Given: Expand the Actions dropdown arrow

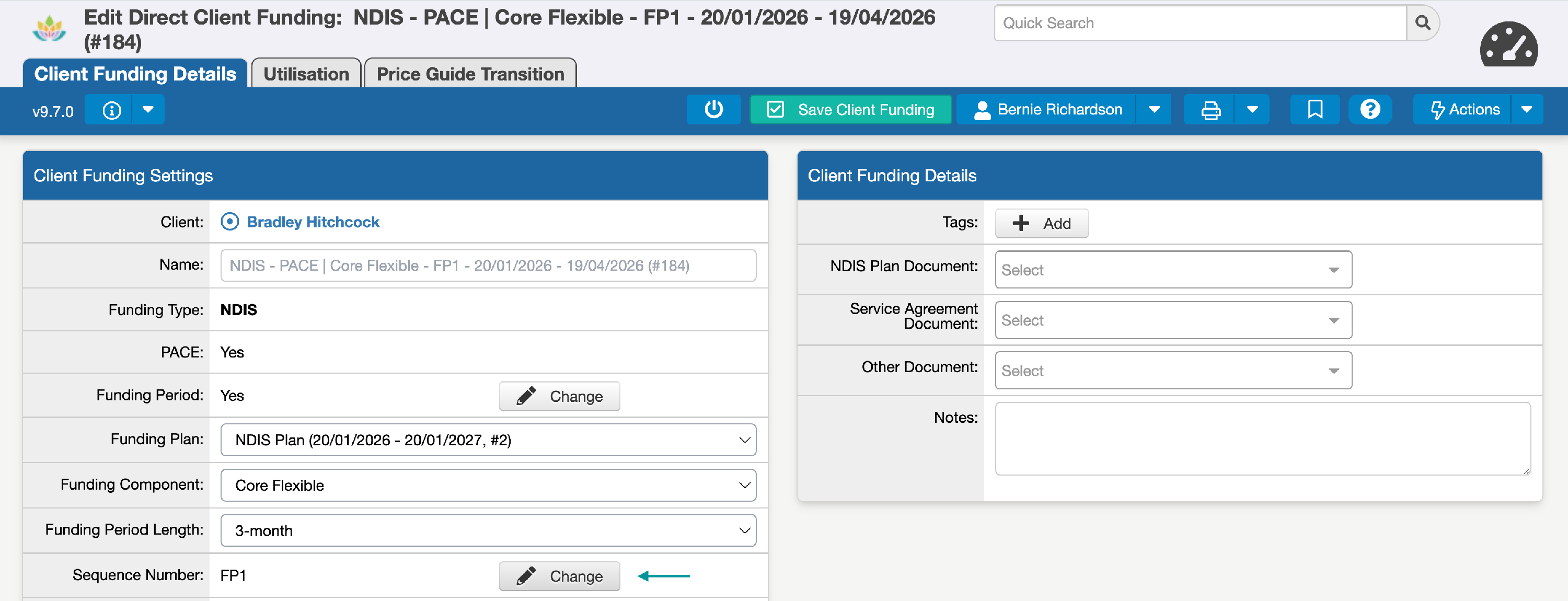Looking at the screenshot, I should [1526, 110].
